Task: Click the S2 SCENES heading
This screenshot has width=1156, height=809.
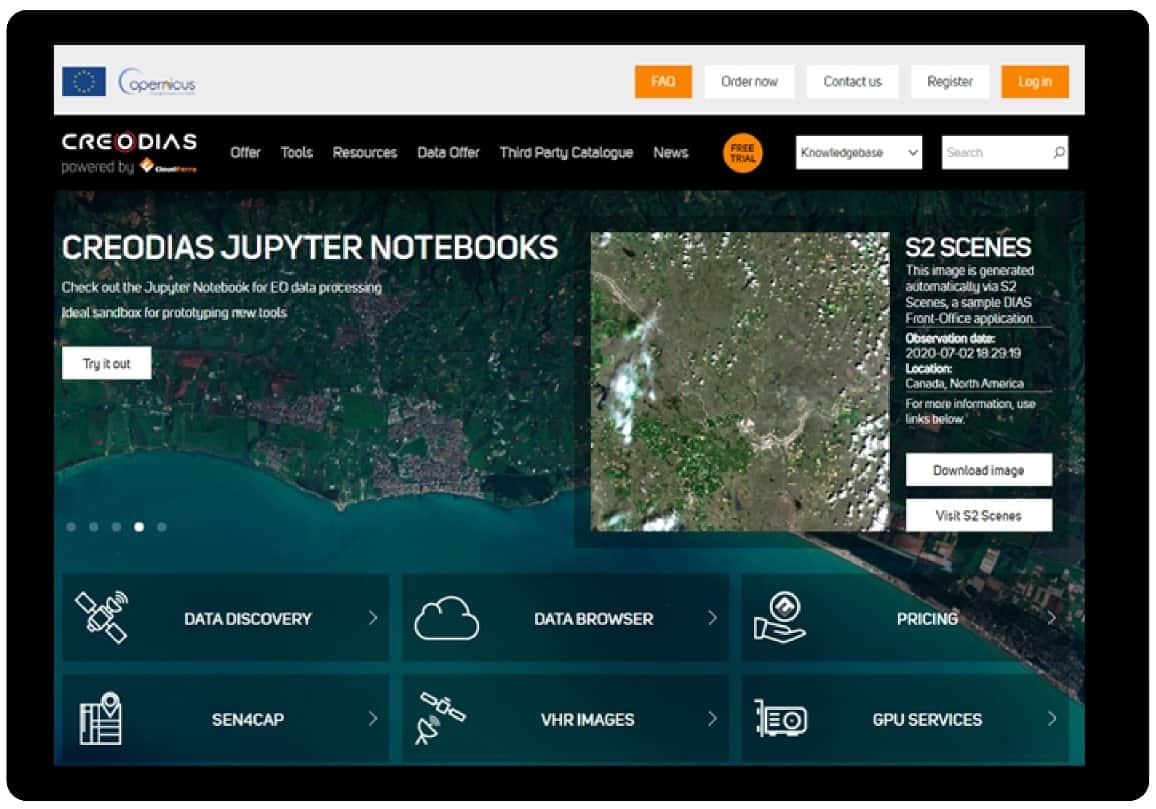Action: [x=968, y=247]
